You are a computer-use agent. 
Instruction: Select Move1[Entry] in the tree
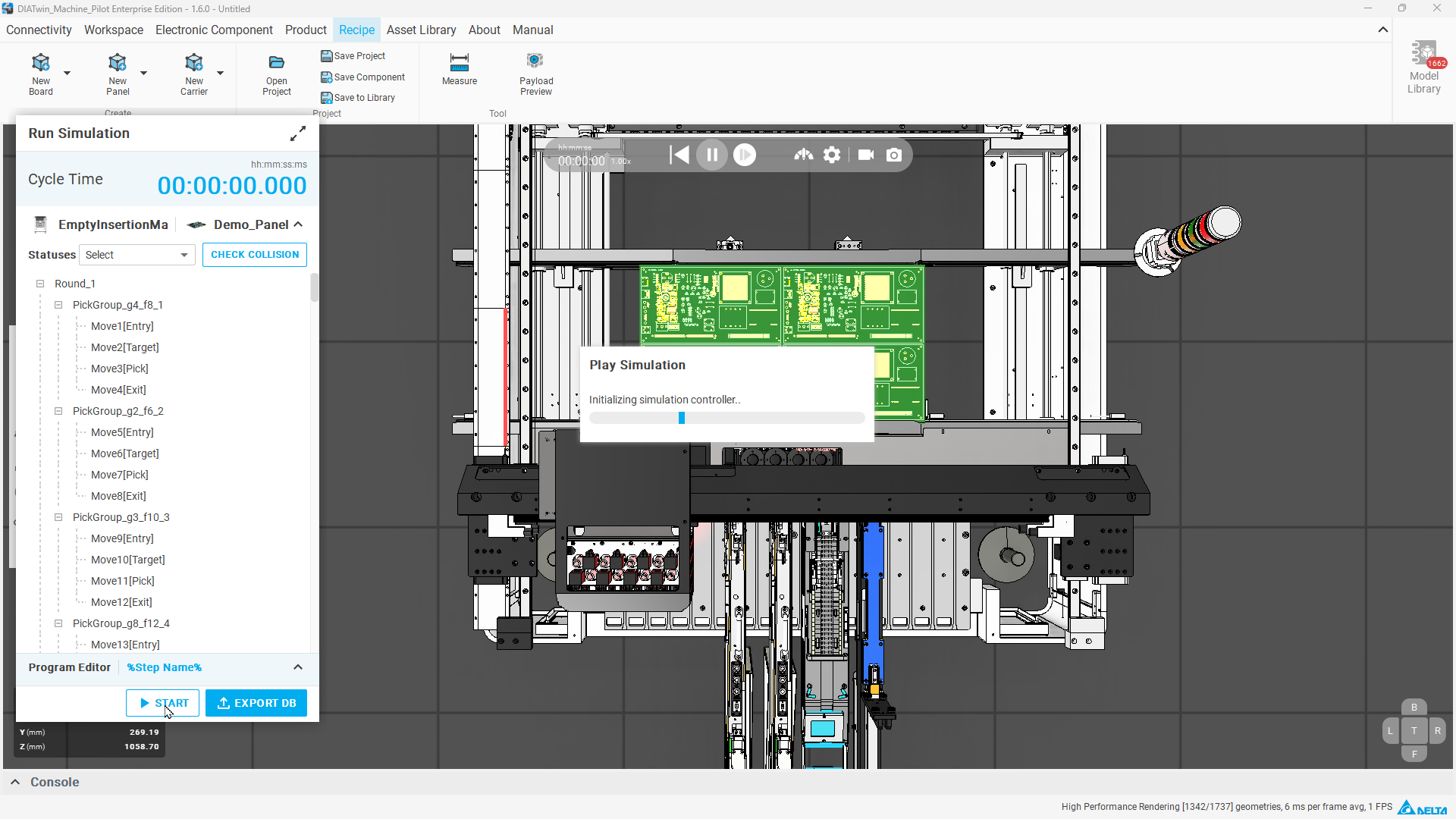click(122, 326)
